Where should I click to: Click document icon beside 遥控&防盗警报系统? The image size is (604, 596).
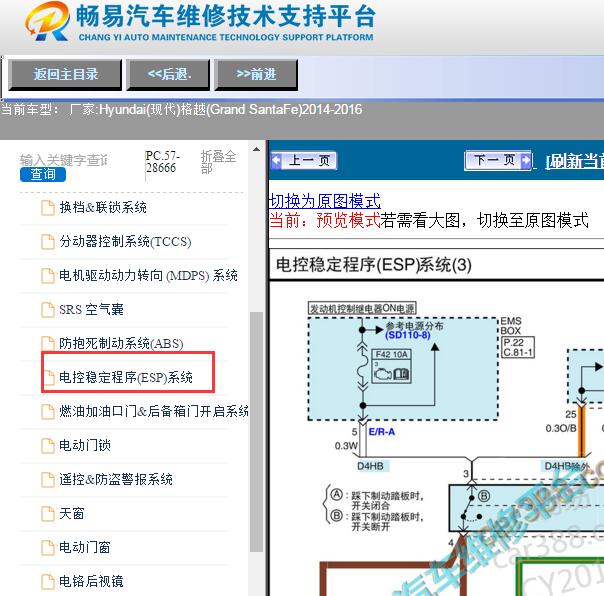point(48,479)
